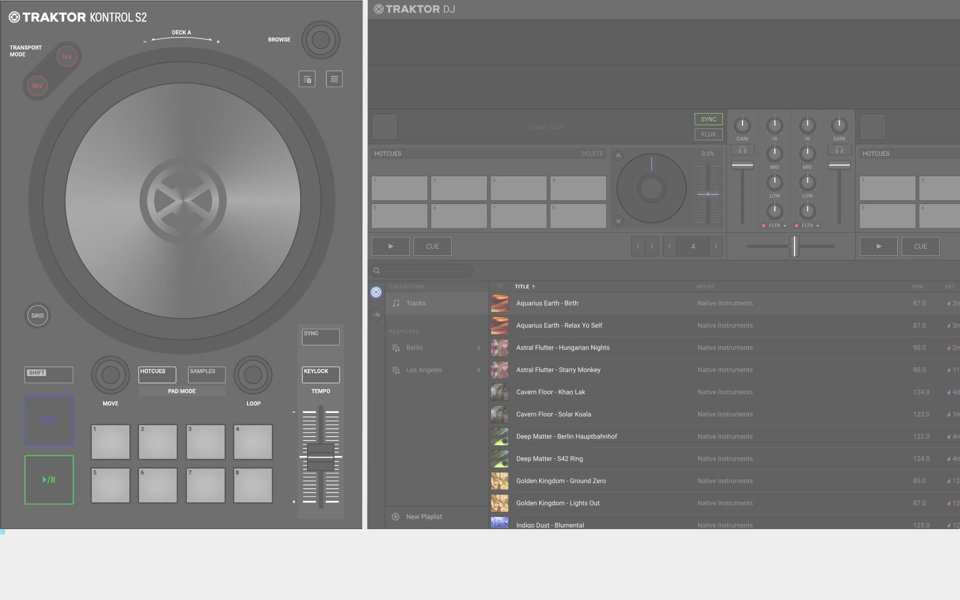Click the left deck headphone cue icon
This screenshot has width=960, height=600.
pos(742,150)
